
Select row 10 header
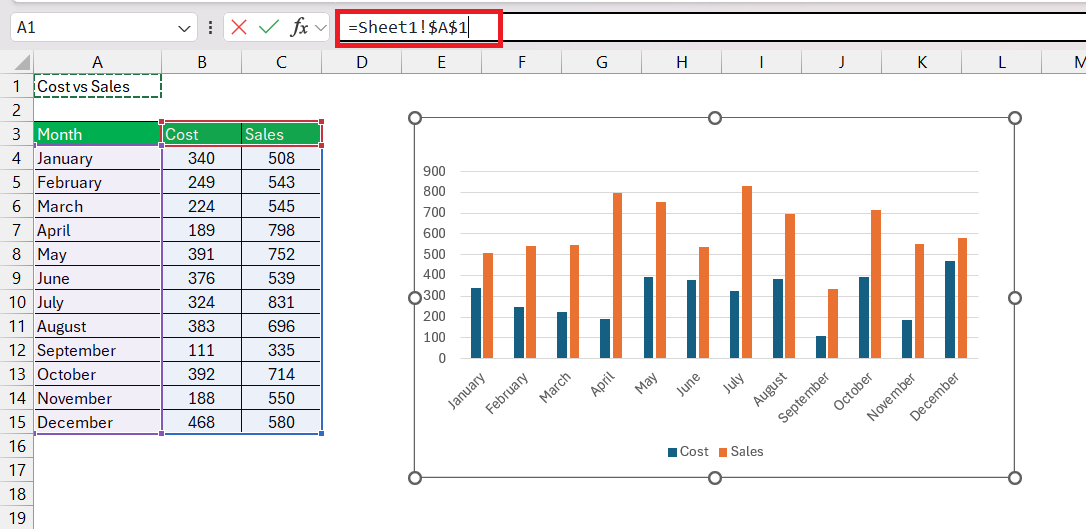(x=17, y=302)
